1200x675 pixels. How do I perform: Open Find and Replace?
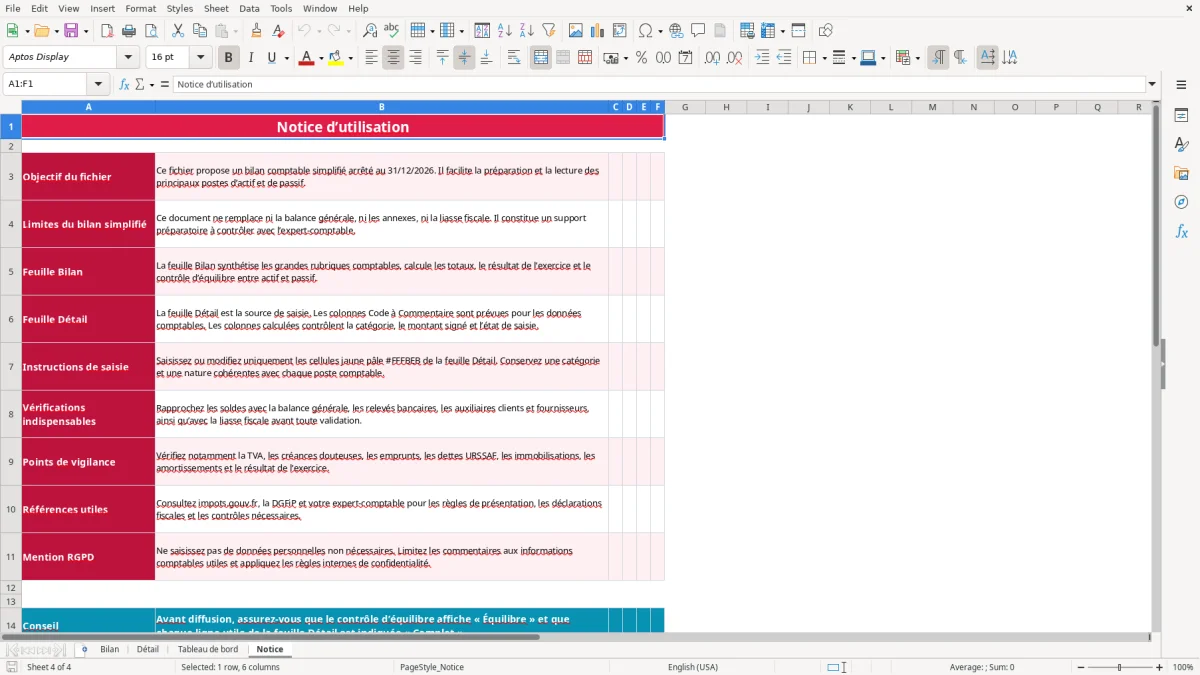click(370, 31)
